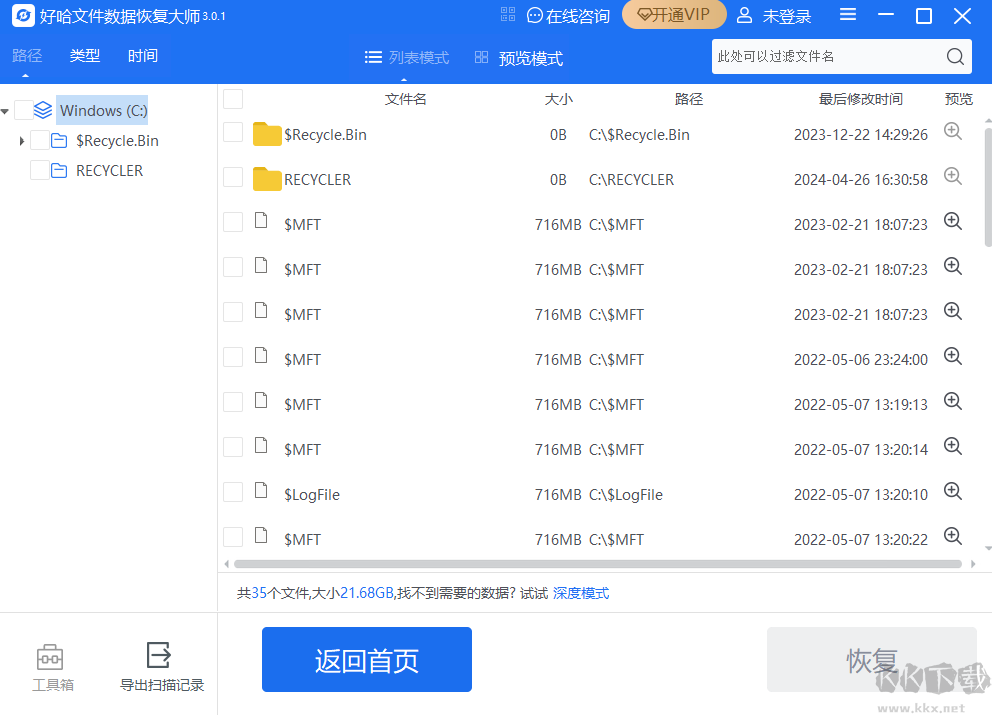Viewport: 992px width, 715px height.
Task: Open the 开通VIP upgrade badge
Action: coord(674,15)
